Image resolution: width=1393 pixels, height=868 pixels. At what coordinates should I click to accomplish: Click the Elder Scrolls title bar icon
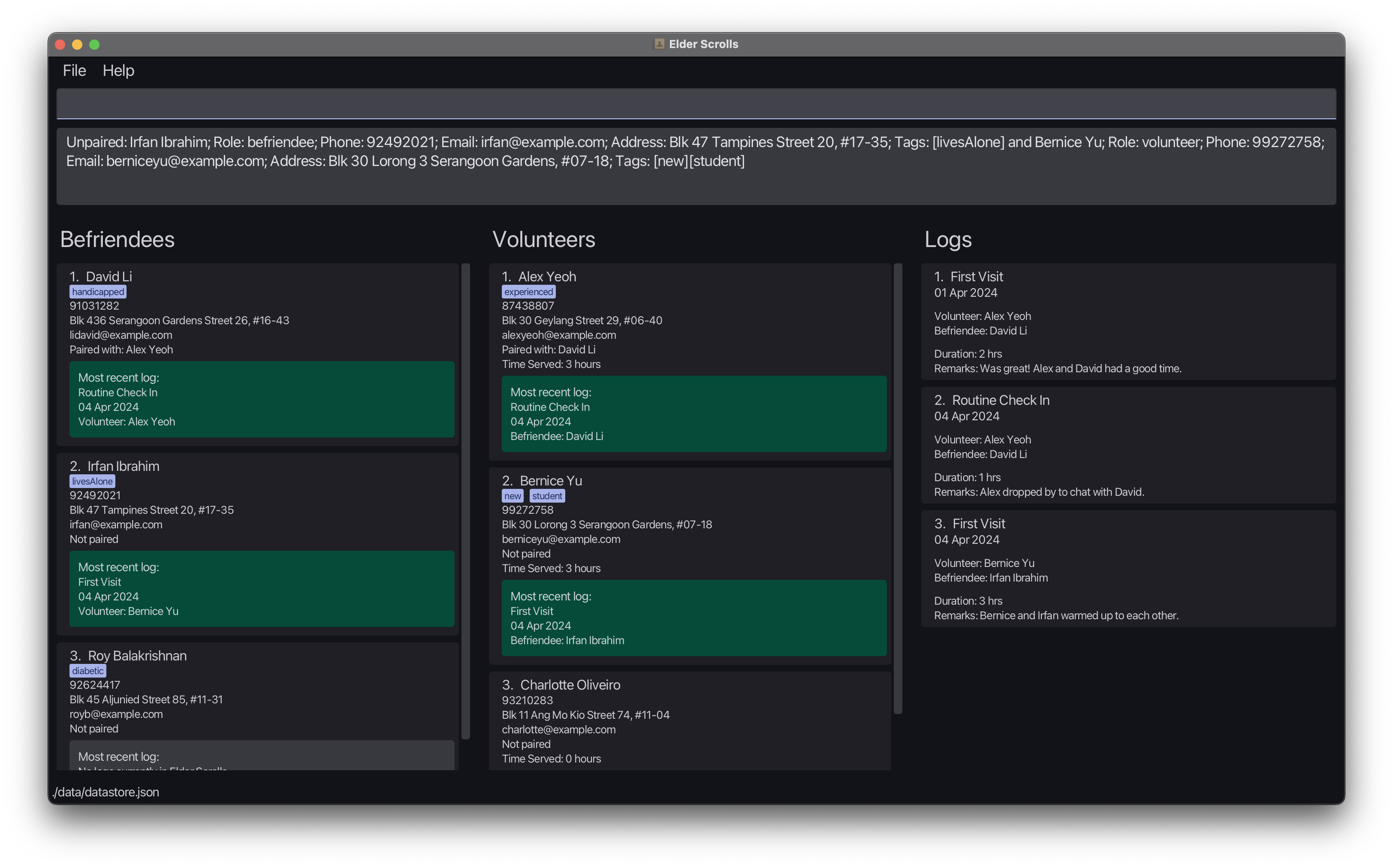click(659, 44)
